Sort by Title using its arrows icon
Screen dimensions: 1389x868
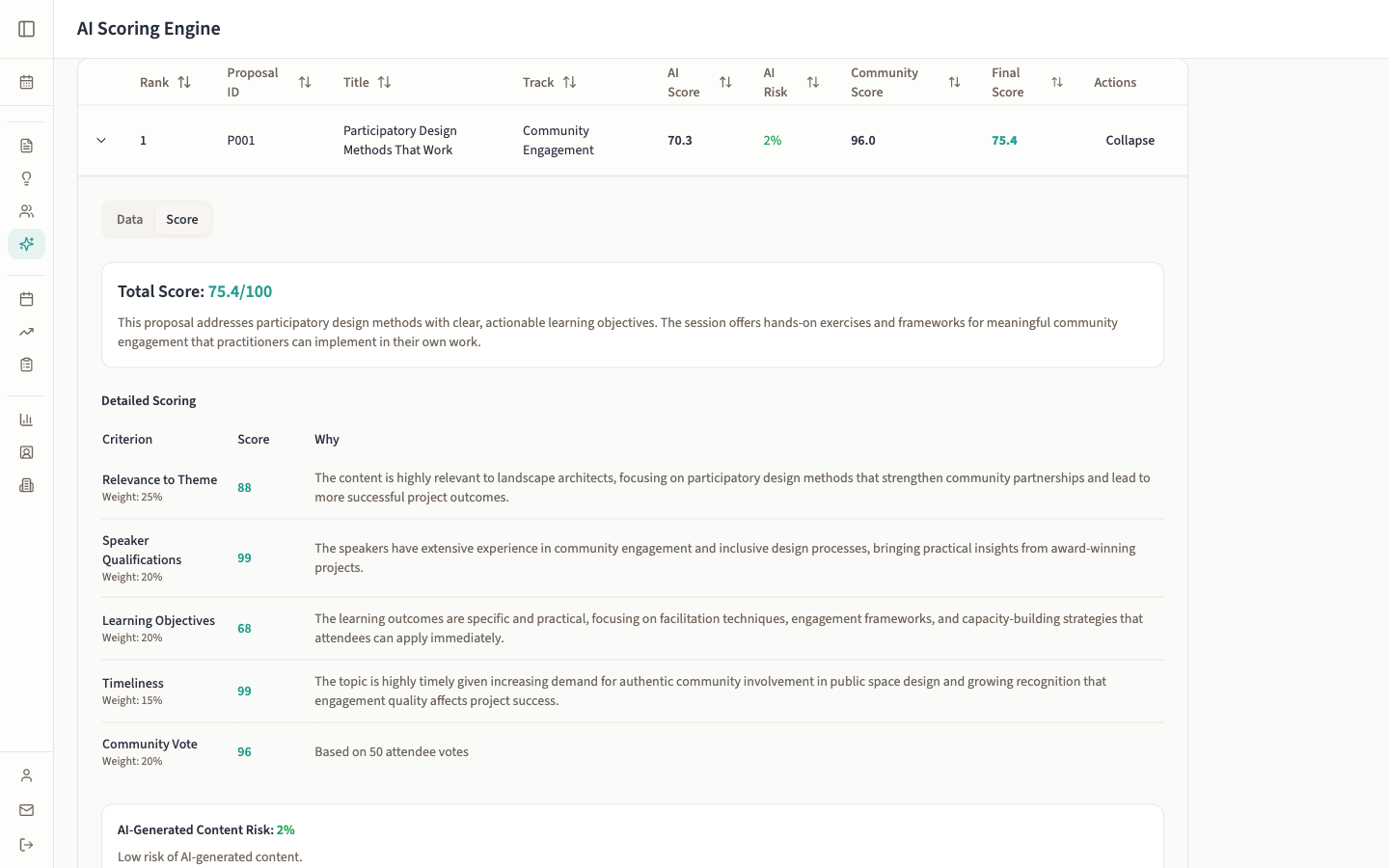coord(385,82)
